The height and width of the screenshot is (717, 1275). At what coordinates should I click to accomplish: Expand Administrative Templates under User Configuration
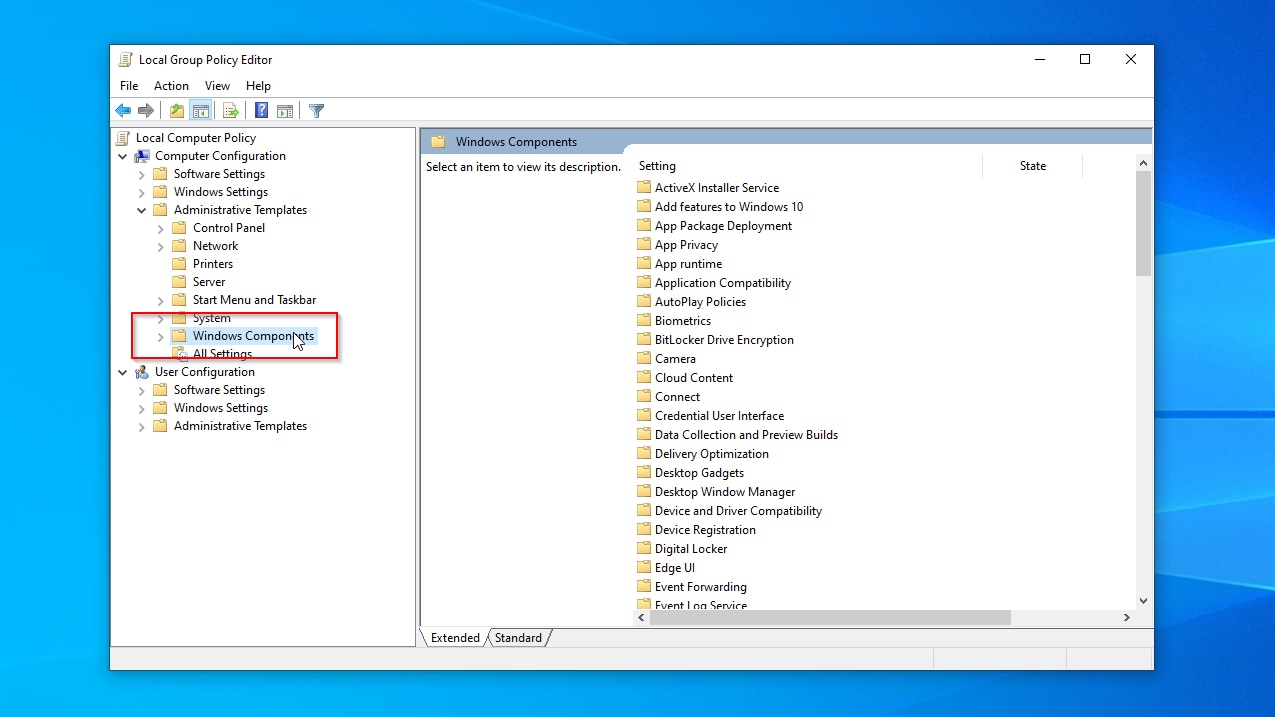[142, 426]
